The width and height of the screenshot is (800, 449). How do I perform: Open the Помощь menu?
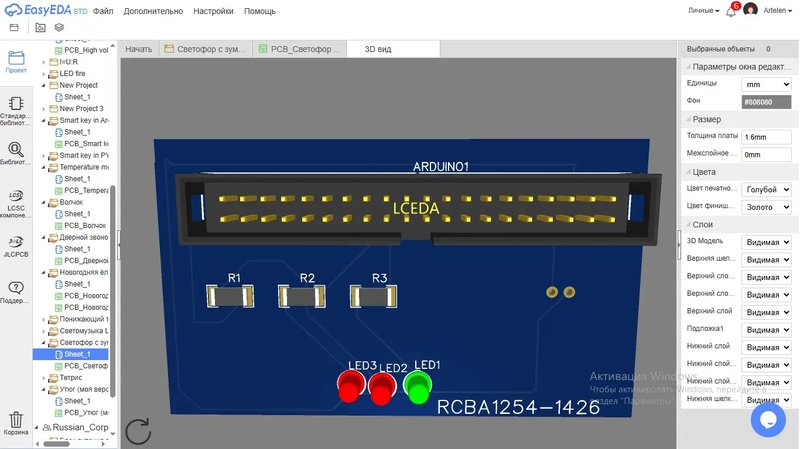[260, 11]
